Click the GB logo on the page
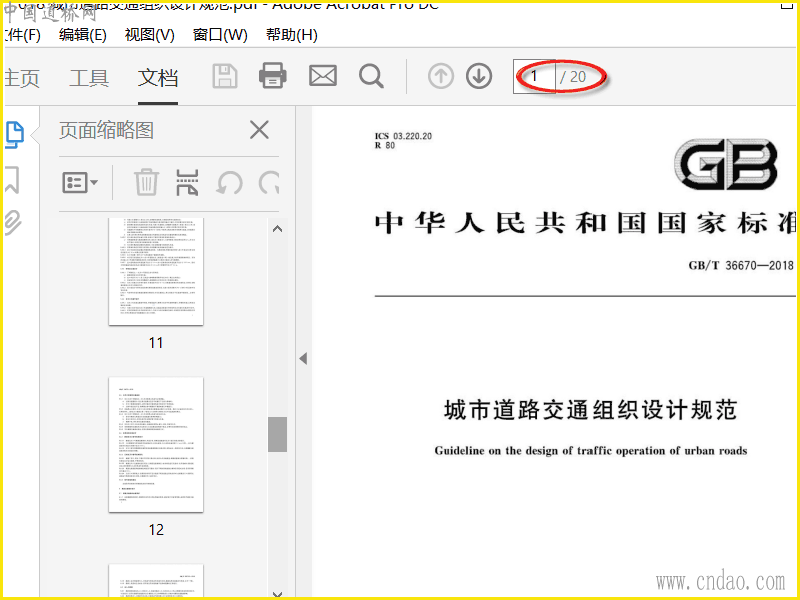Screen dimensions: 800x600 [x=727, y=163]
